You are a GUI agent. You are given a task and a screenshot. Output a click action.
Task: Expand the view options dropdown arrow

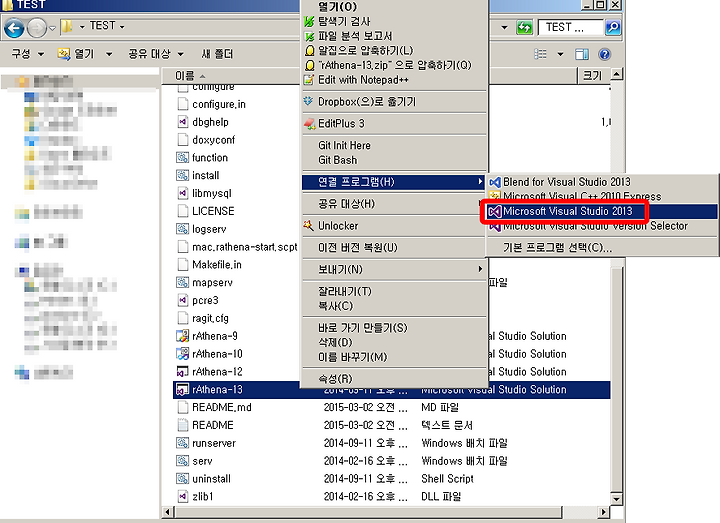coord(560,54)
